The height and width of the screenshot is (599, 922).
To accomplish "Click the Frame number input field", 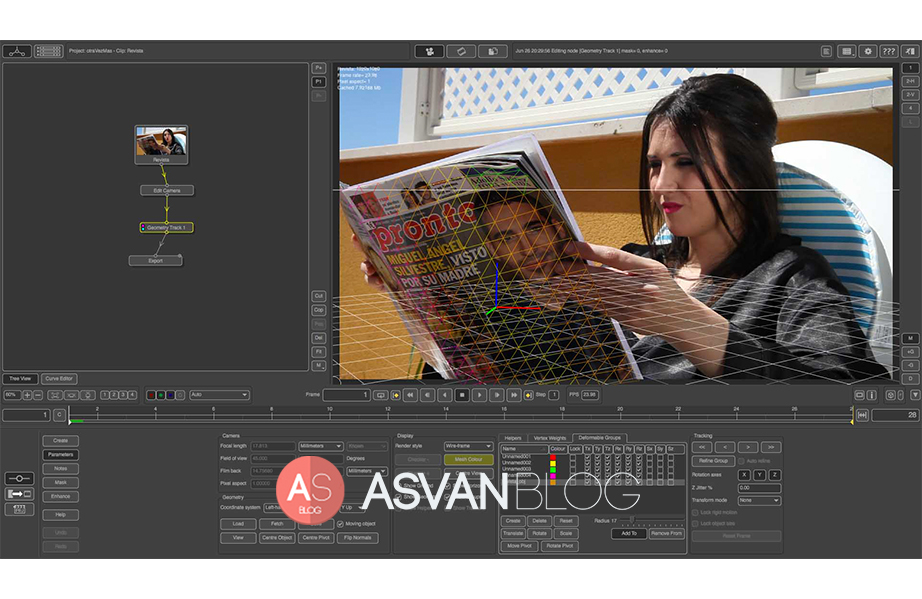I will pyautogui.click(x=346, y=395).
